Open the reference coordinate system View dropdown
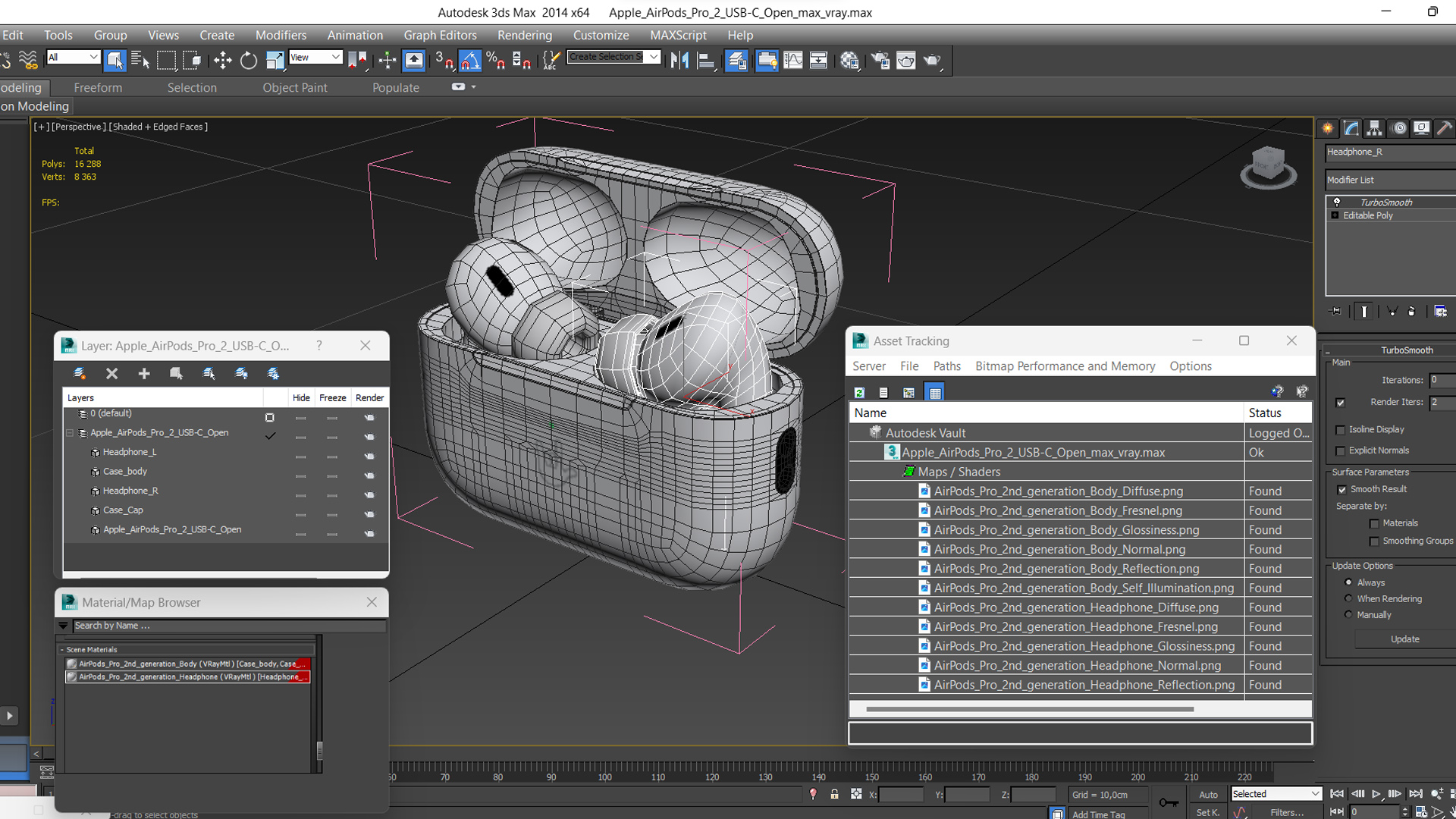The height and width of the screenshot is (819, 1456). pos(315,57)
